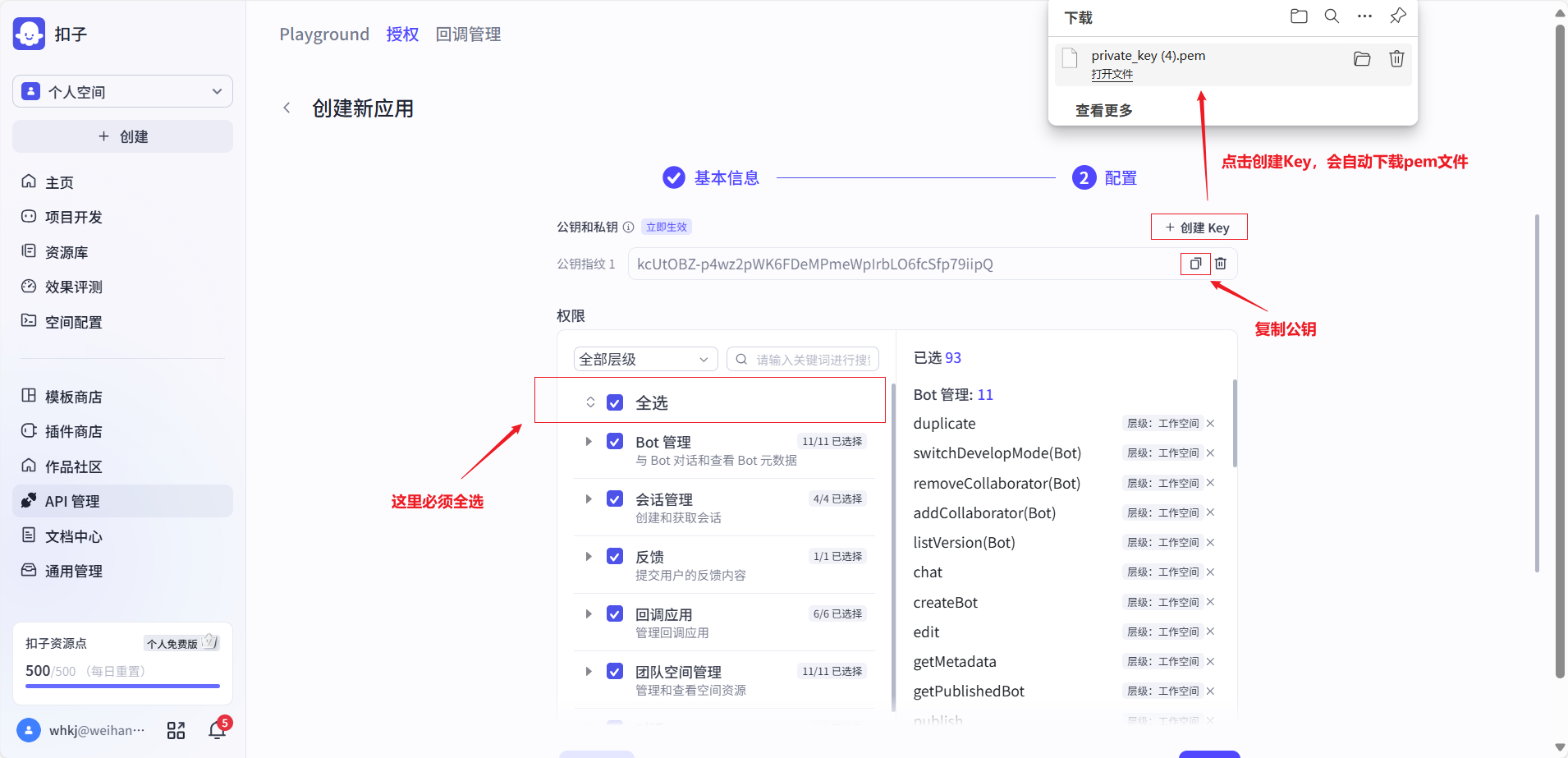Open the 全部层级 level dropdown
1568x758 pixels.
[x=644, y=359]
